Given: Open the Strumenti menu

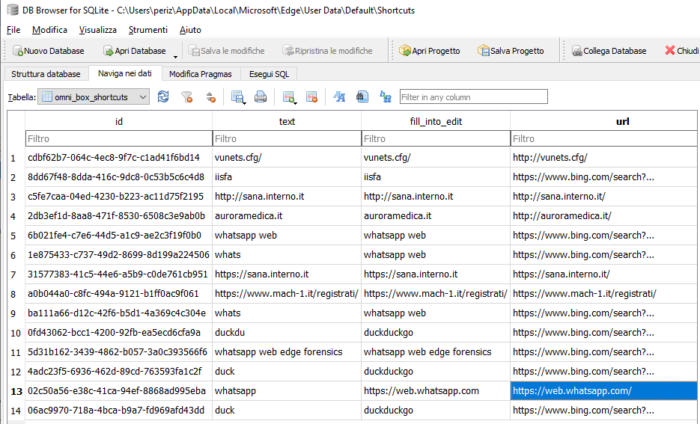Looking at the screenshot, I should [148, 30].
